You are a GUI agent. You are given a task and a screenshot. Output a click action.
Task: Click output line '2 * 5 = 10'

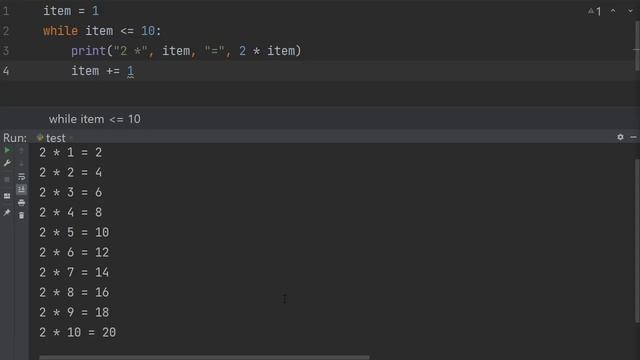click(x=74, y=233)
